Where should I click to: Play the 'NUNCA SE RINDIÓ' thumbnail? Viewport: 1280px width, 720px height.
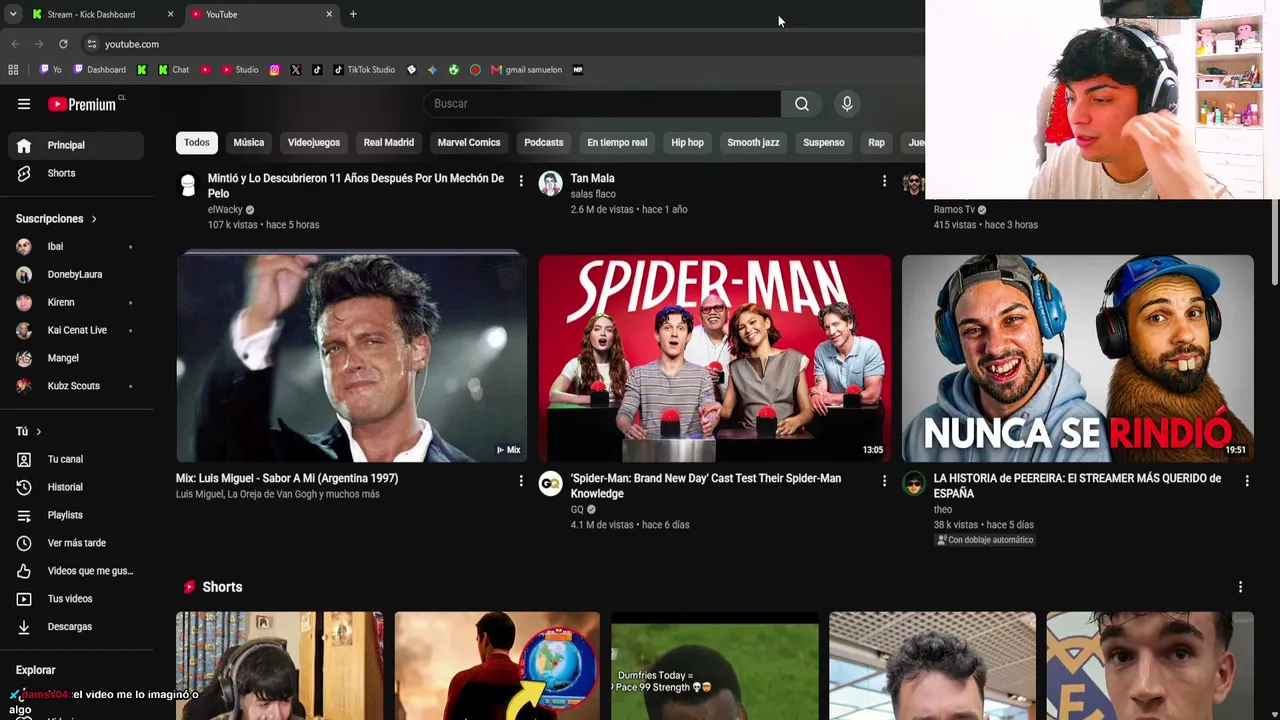pyautogui.click(x=1078, y=358)
